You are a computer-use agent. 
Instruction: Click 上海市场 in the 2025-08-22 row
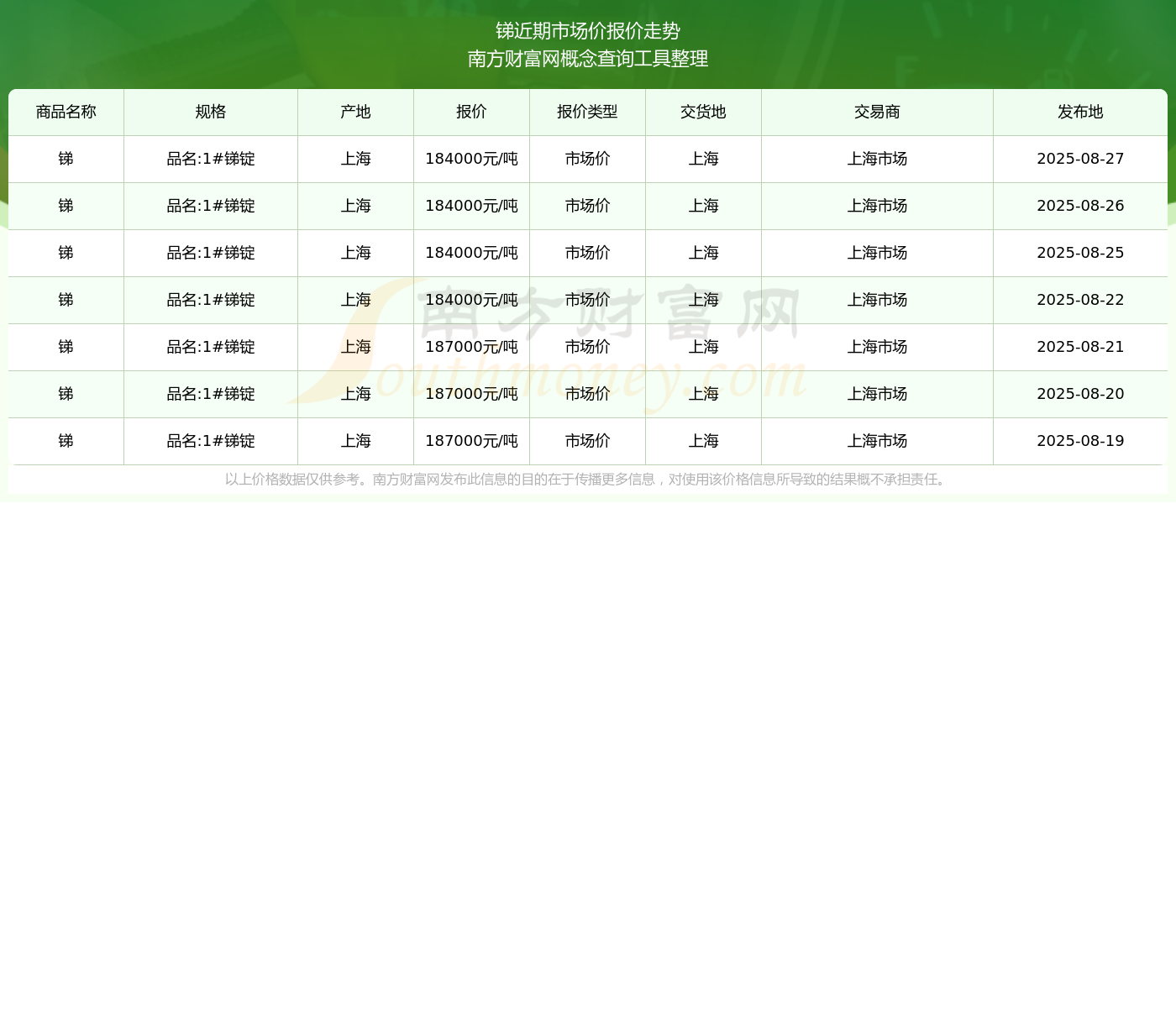pyautogui.click(x=878, y=300)
